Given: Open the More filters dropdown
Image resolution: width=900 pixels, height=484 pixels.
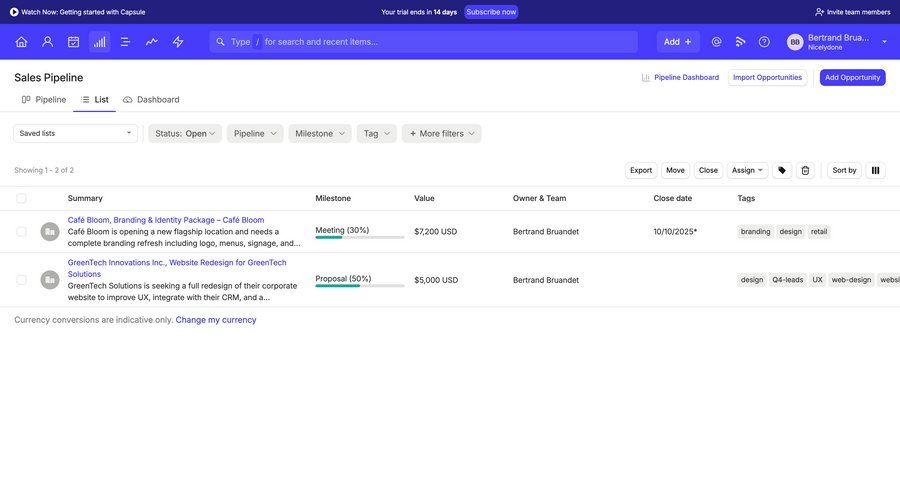Looking at the screenshot, I should [441, 133].
